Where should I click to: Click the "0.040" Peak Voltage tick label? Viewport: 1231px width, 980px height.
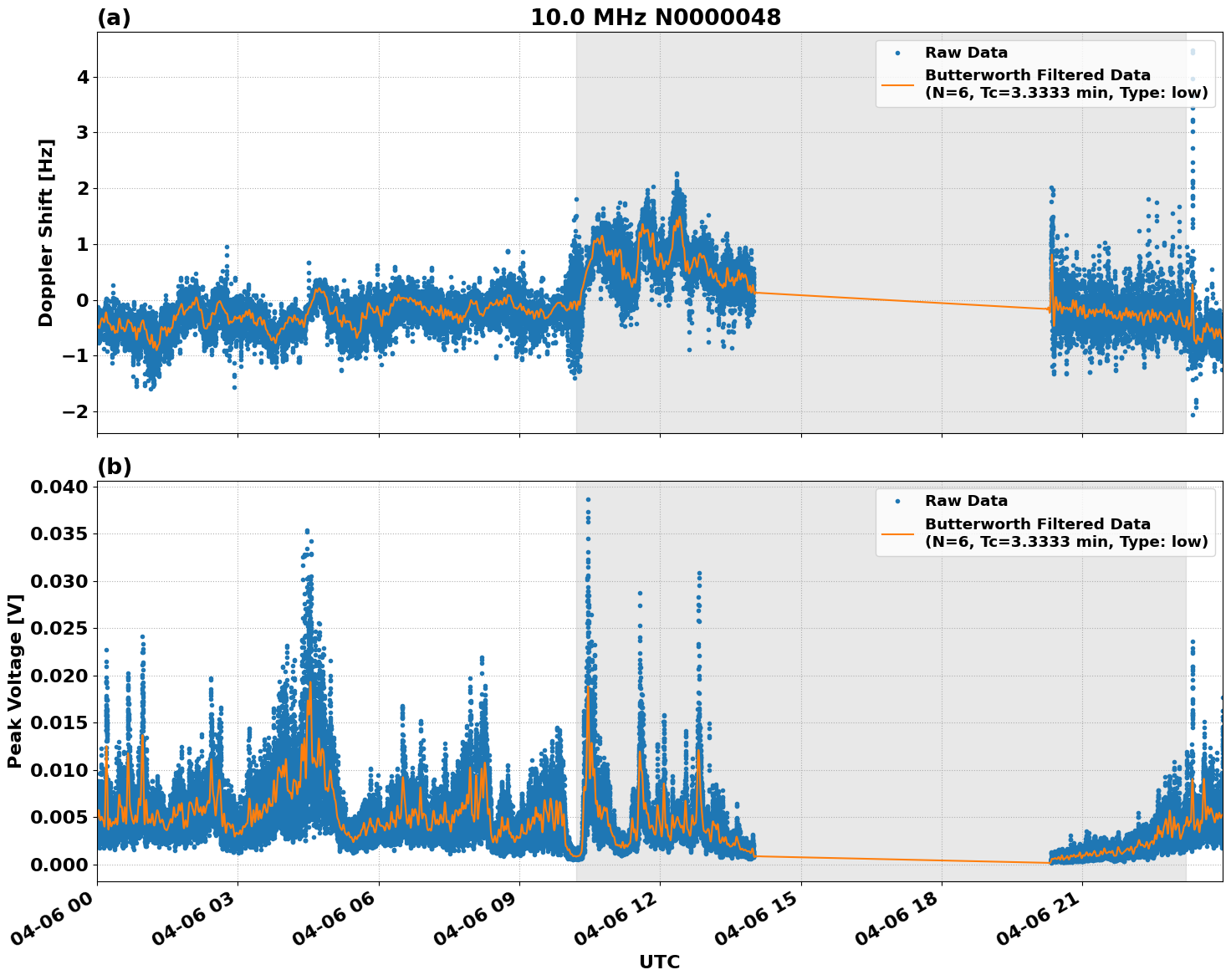coord(59,487)
